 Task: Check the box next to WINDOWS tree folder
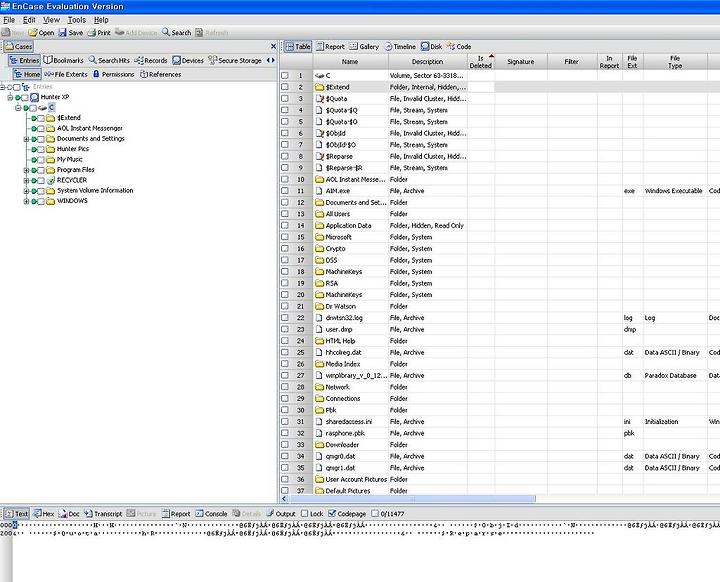click(41, 201)
